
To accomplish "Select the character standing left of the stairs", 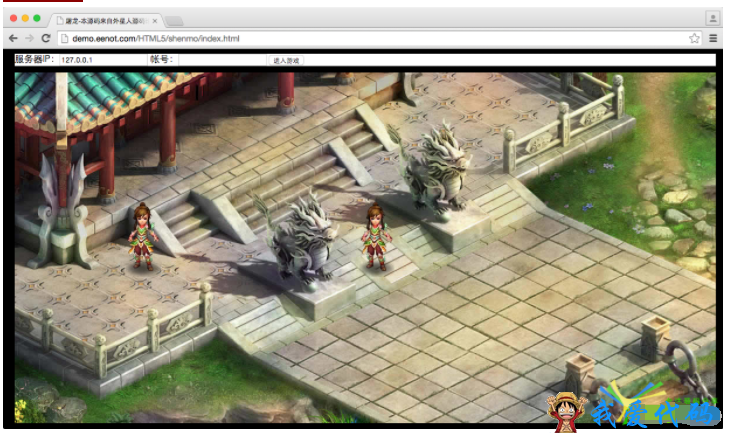I will coord(142,236).
